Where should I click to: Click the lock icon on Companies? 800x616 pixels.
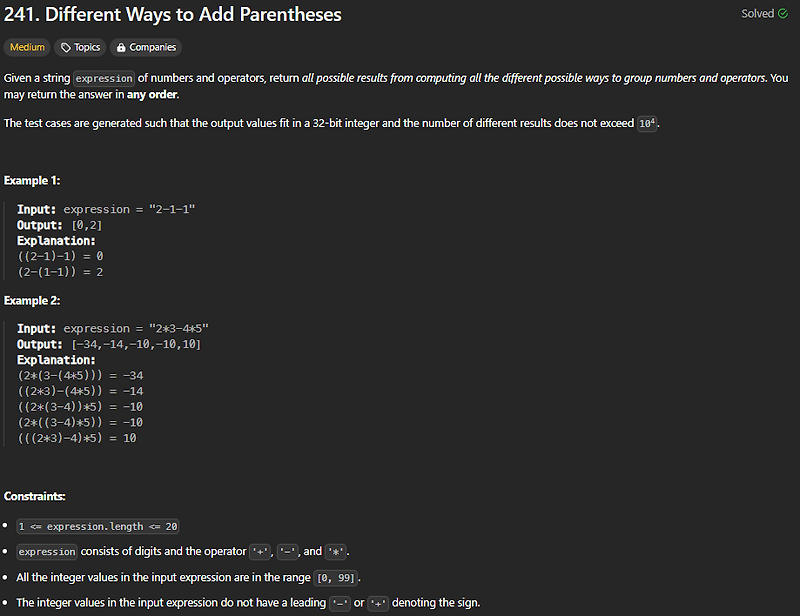121,46
